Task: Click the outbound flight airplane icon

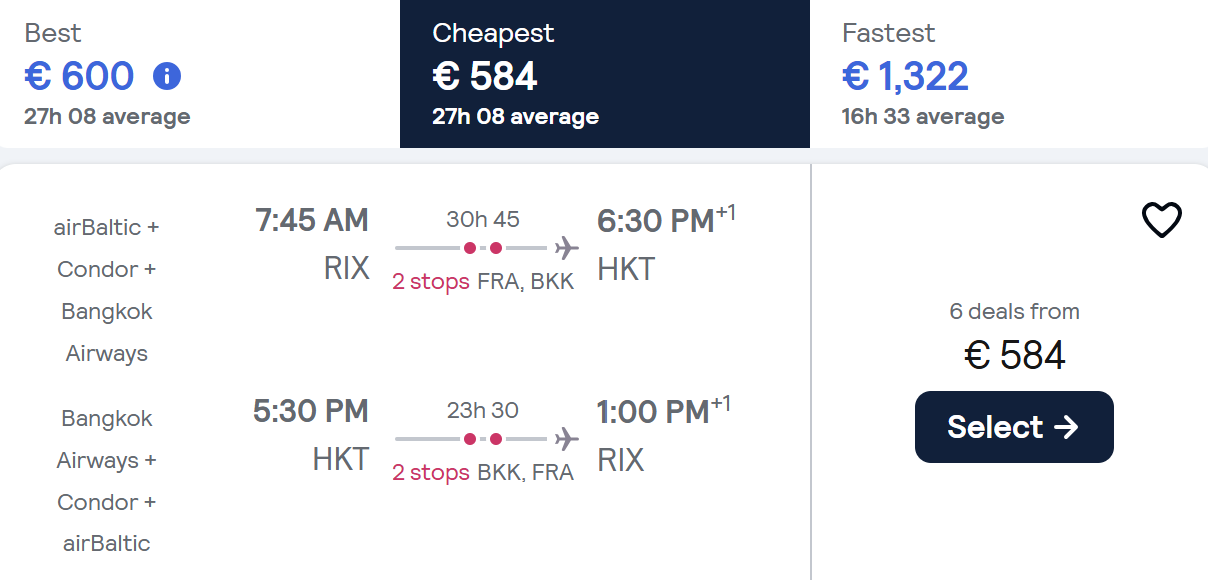Action: click(x=567, y=247)
